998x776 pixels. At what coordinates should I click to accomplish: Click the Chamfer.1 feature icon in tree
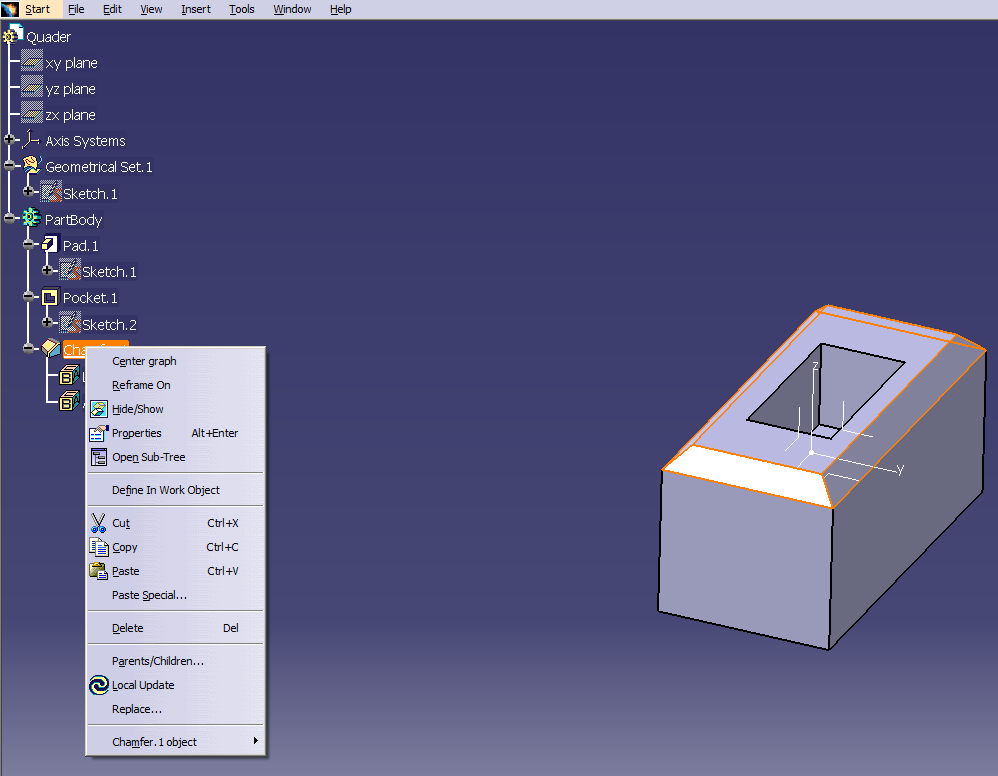pyautogui.click(x=51, y=349)
